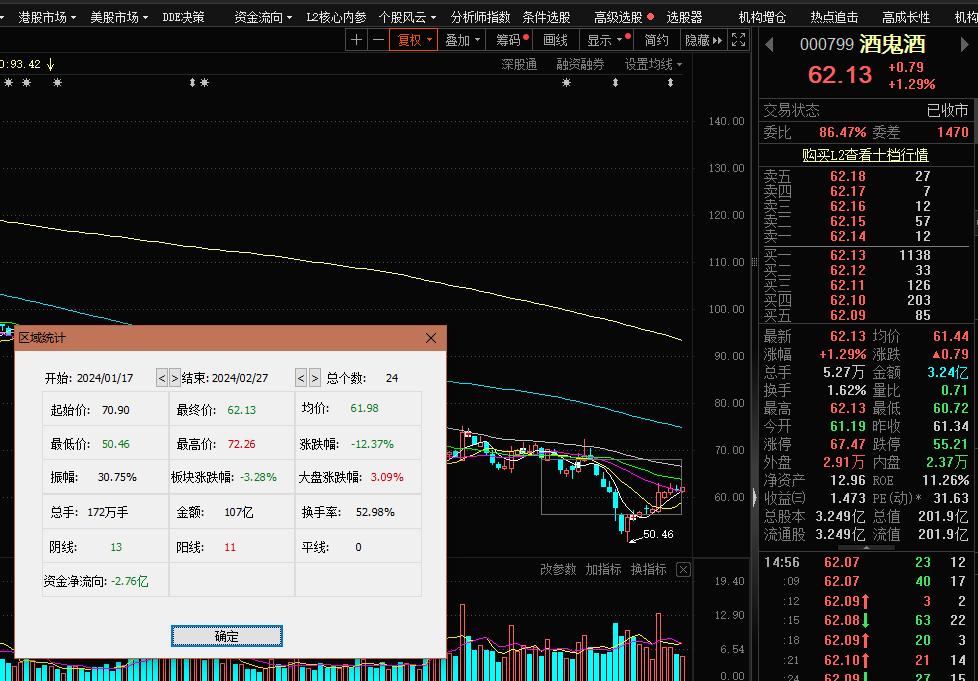The image size is (978, 681).
Task: Expand hidden toolbar via 隐藏 arrows
Action: click(x=704, y=40)
